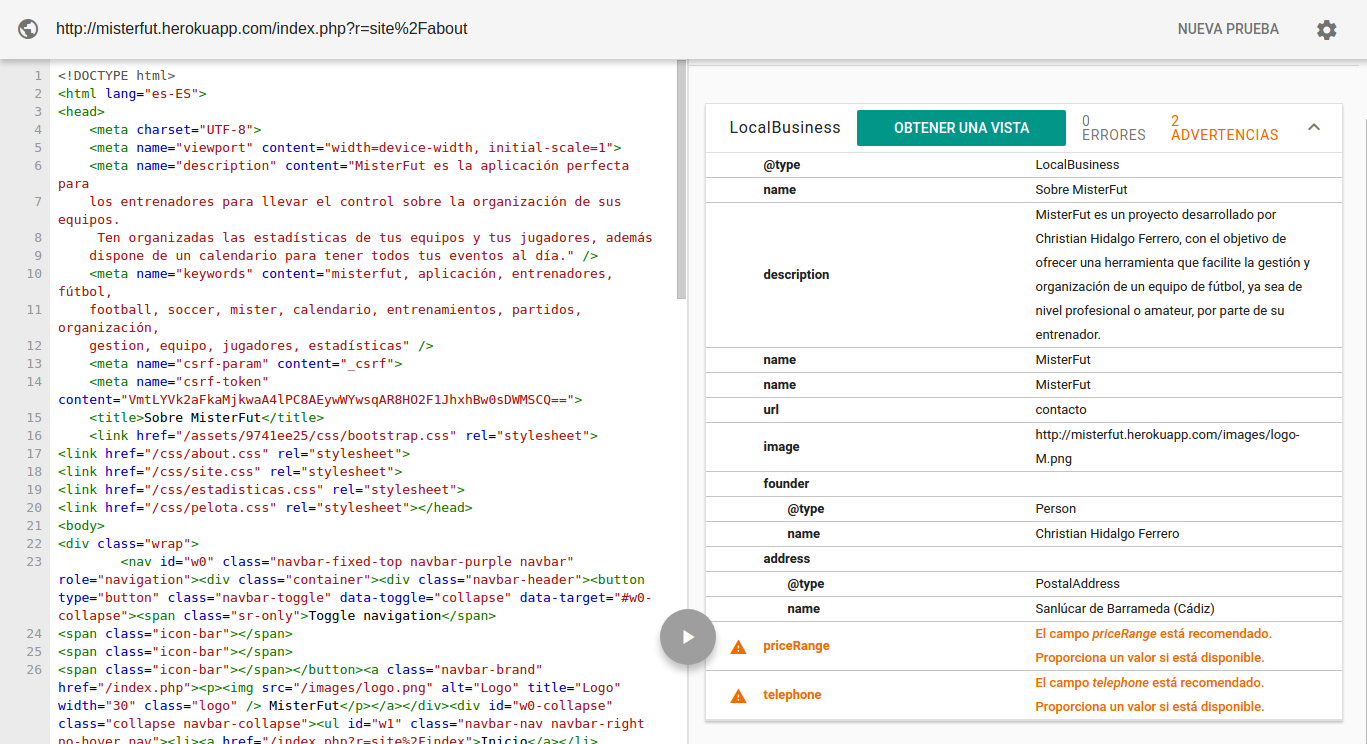
Task: Select the priceRange warning row label
Action: (x=796, y=646)
